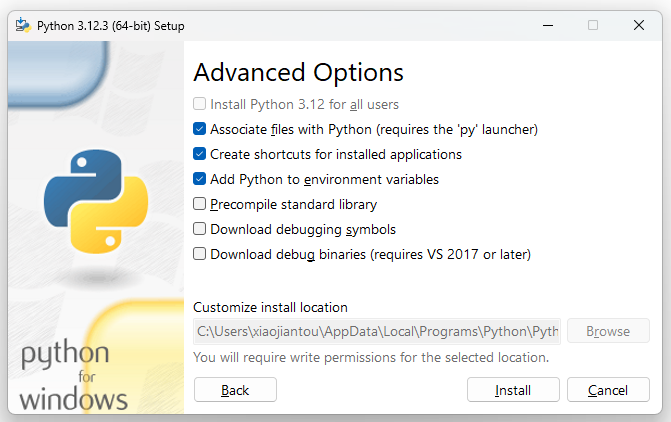
Task: Enable Precompile standard library option
Action: 200,204
